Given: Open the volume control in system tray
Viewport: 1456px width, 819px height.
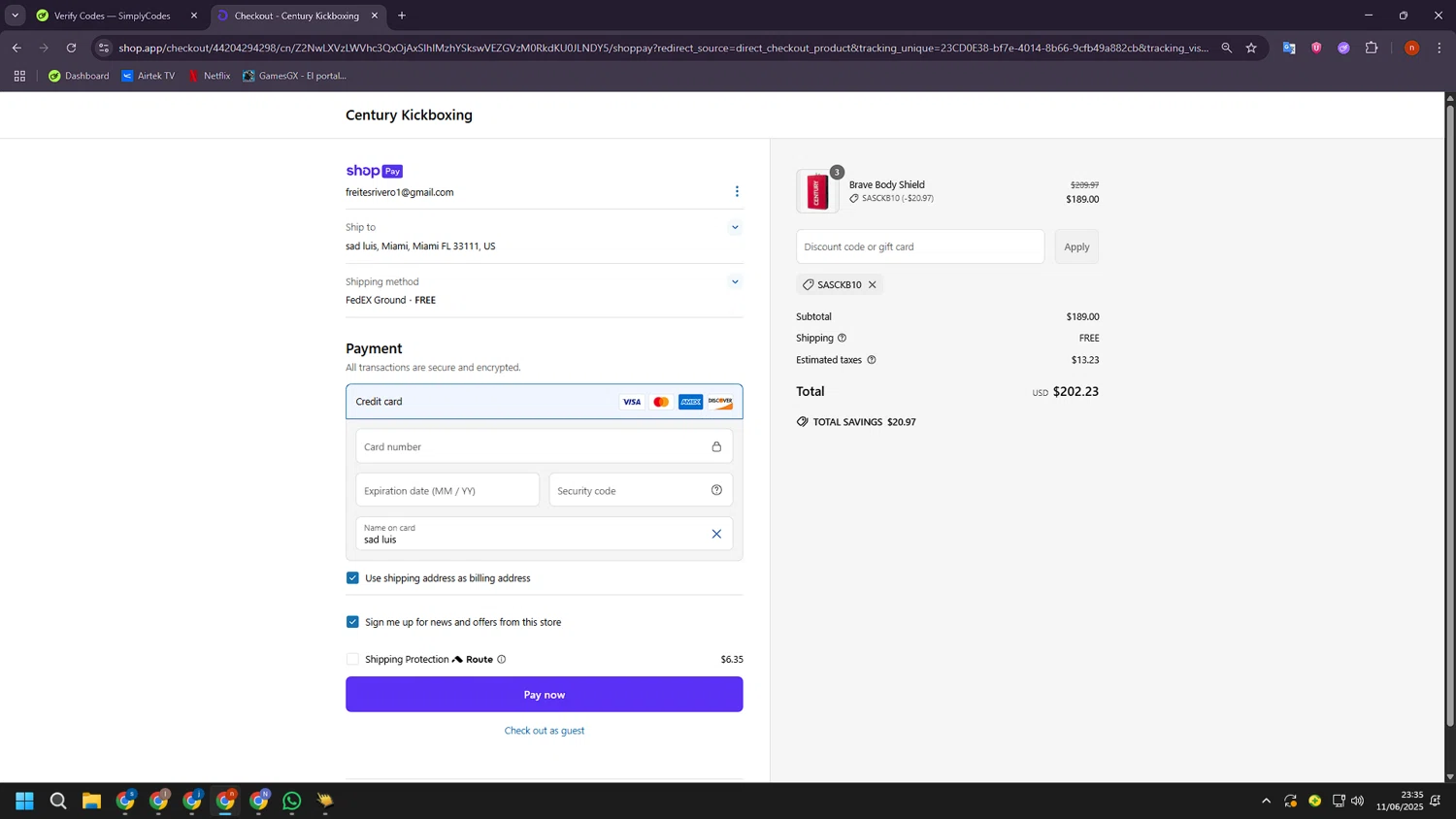Looking at the screenshot, I should point(1358,801).
